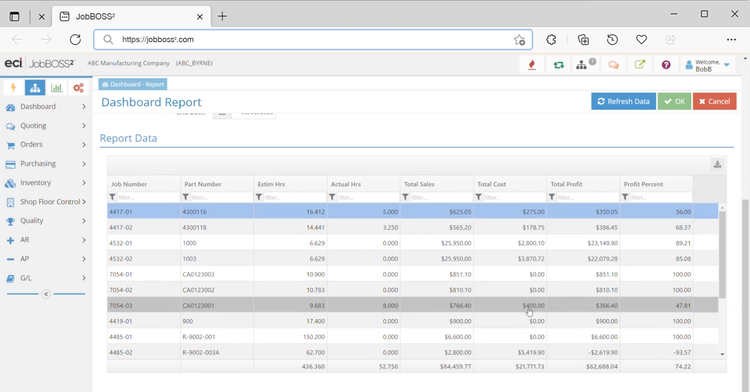
Task: Click the green external link icon
Action: (640, 65)
